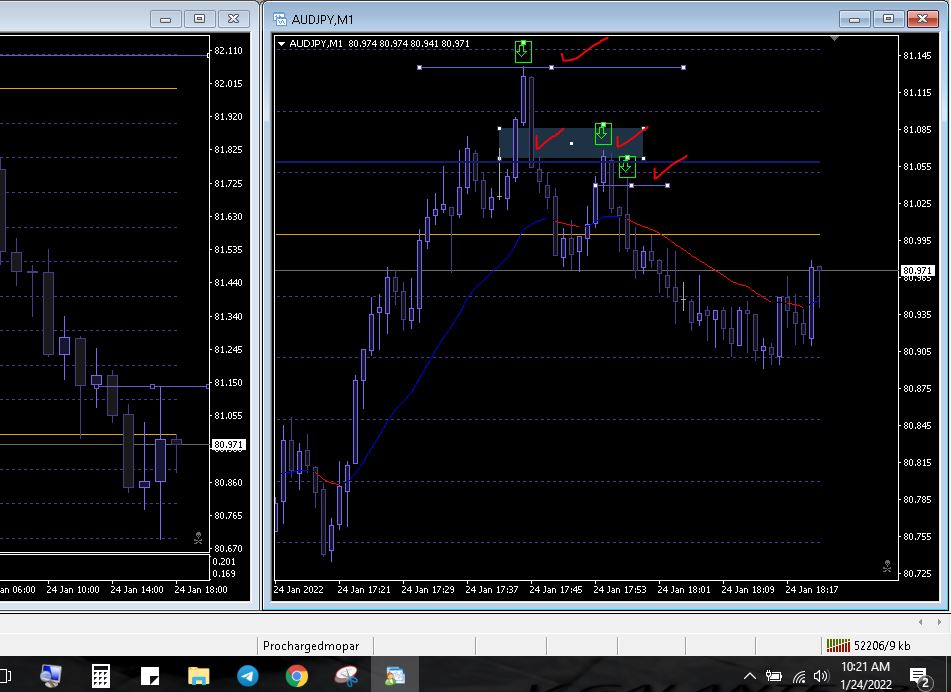Open the Windows notification center
This screenshot has height=692, width=951.
[919, 676]
